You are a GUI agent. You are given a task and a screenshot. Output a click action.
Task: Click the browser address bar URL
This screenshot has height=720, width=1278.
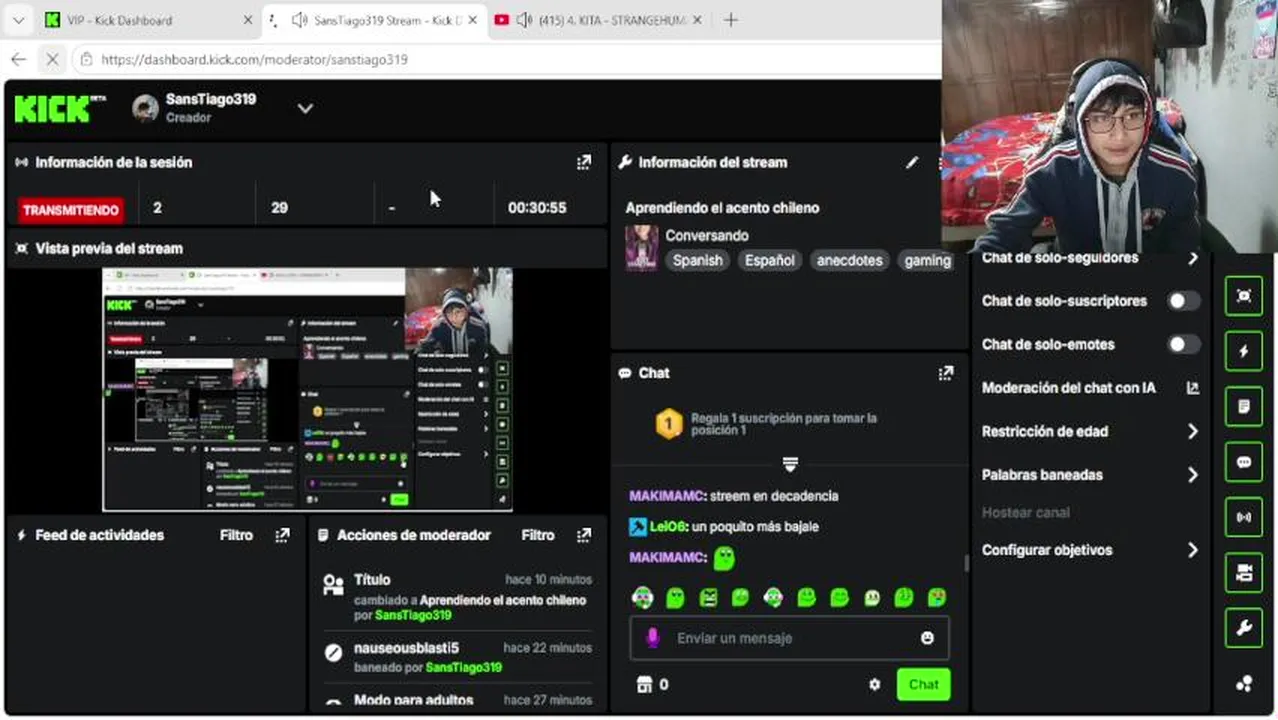pos(255,59)
